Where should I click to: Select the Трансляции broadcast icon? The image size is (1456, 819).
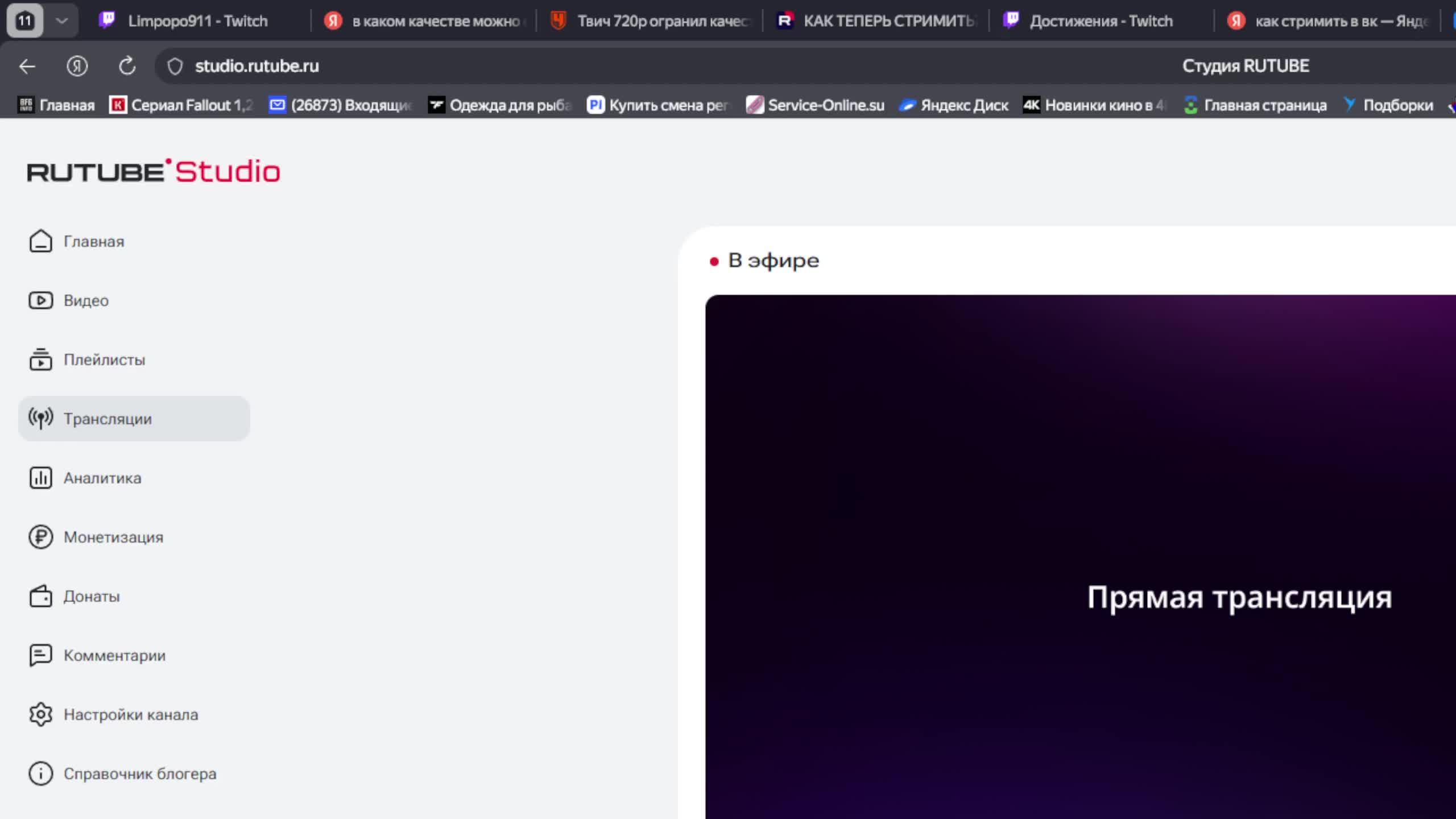pos(40,419)
